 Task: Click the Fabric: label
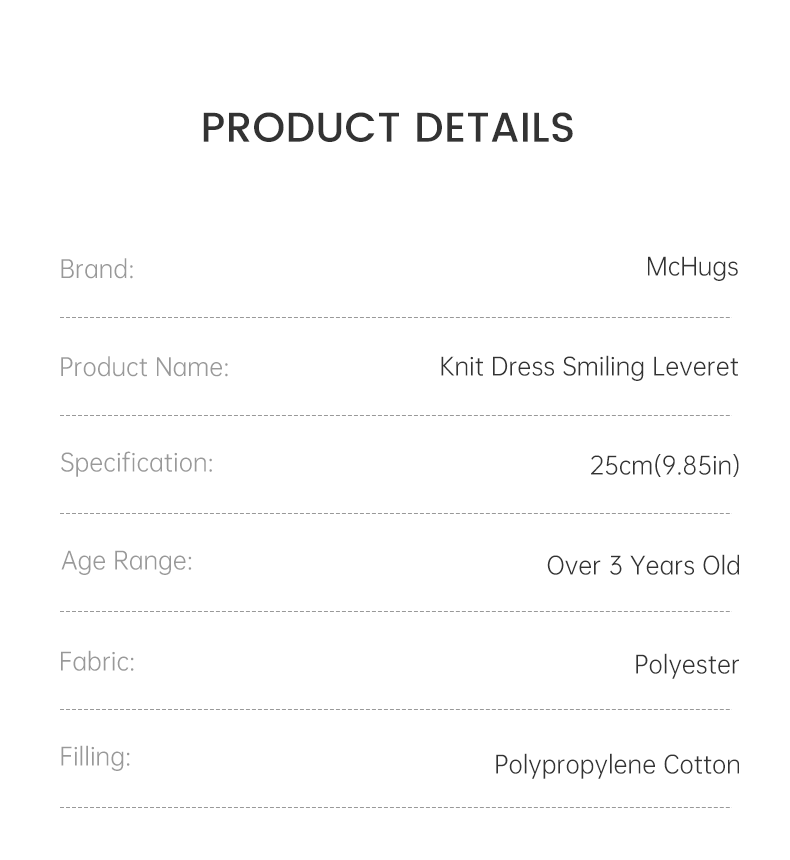[x=97, y=661]
